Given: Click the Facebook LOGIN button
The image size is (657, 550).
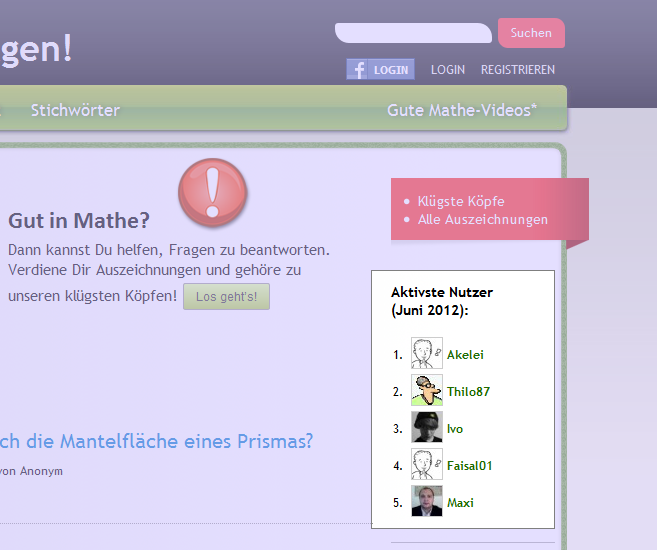Looking at the screenshot, I should click(380, 70).
